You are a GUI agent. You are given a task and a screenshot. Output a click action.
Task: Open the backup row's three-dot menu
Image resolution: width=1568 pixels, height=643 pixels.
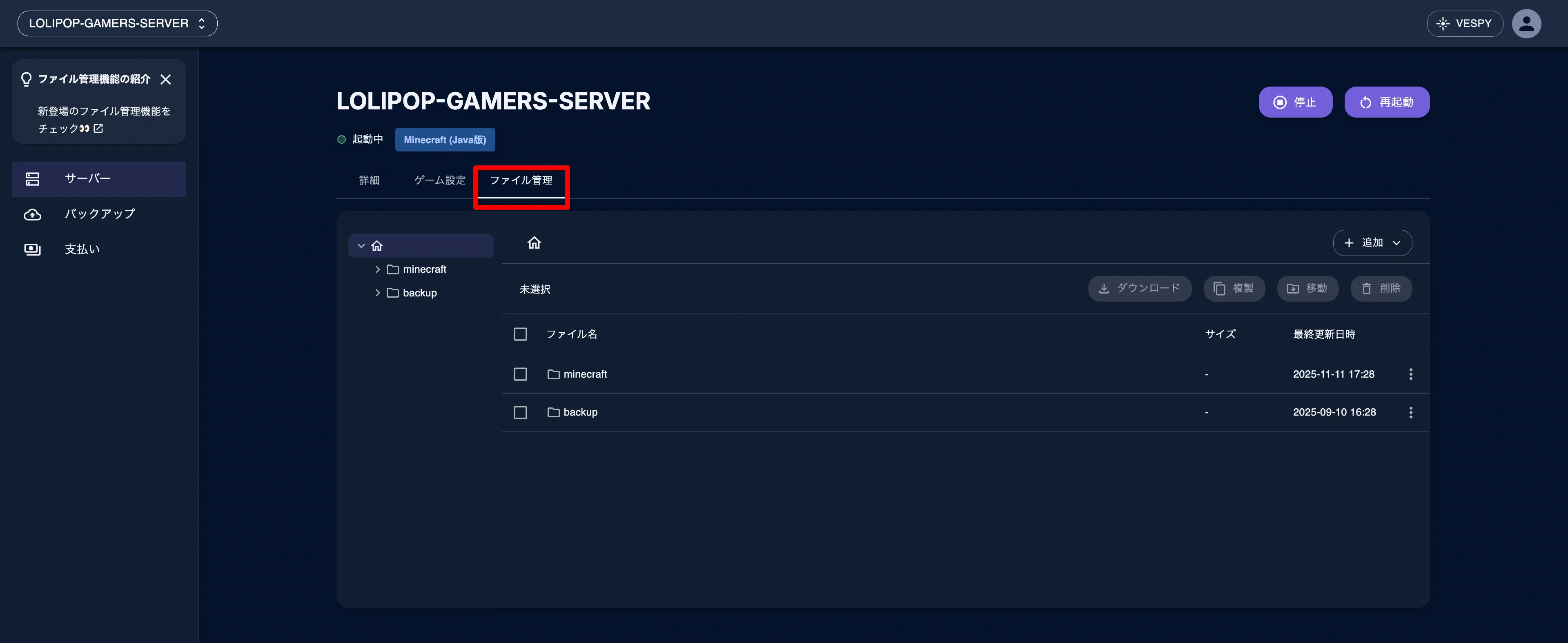click(x=1412, y=412)
